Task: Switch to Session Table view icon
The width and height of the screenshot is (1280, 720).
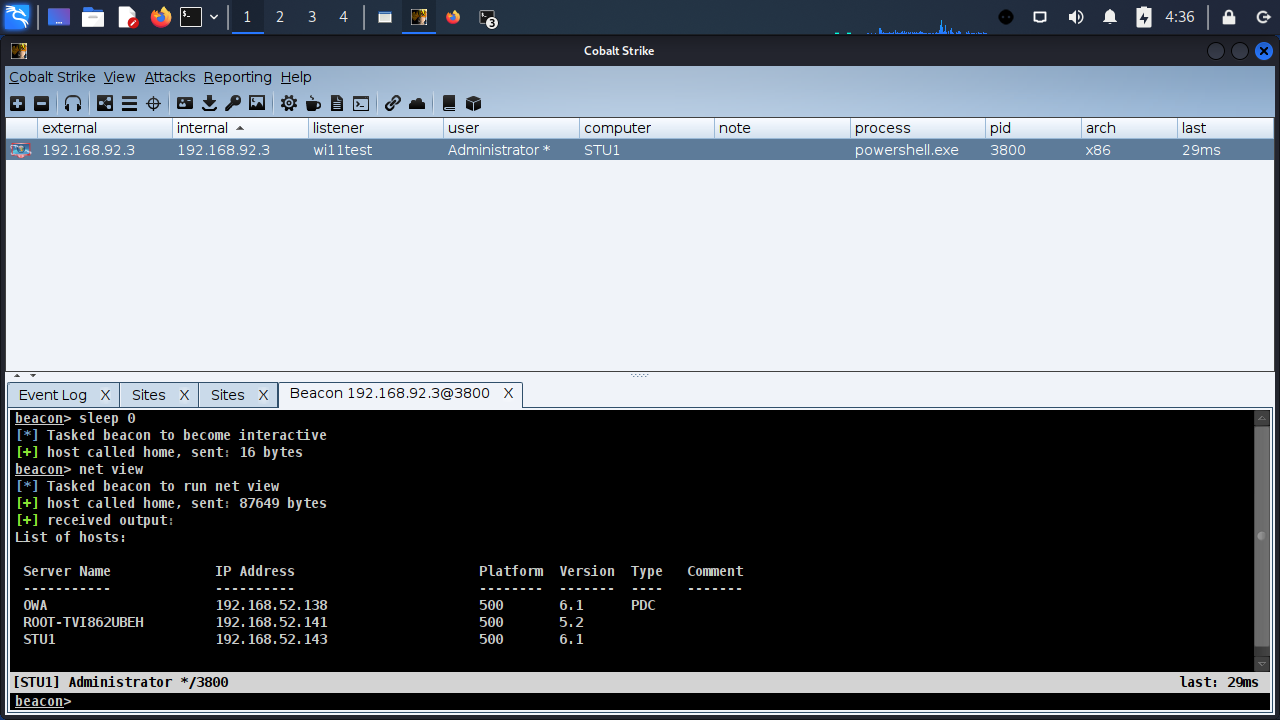Action: [129, 103]
